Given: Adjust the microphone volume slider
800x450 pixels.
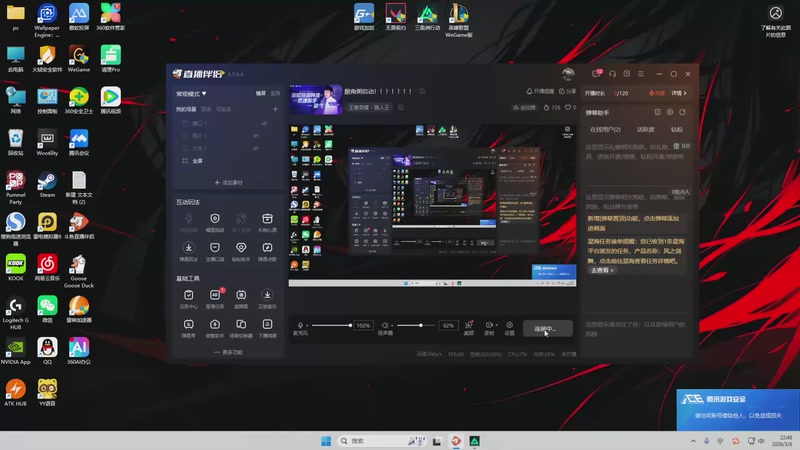Looking at the screenshot, I should tap(331, 325).
